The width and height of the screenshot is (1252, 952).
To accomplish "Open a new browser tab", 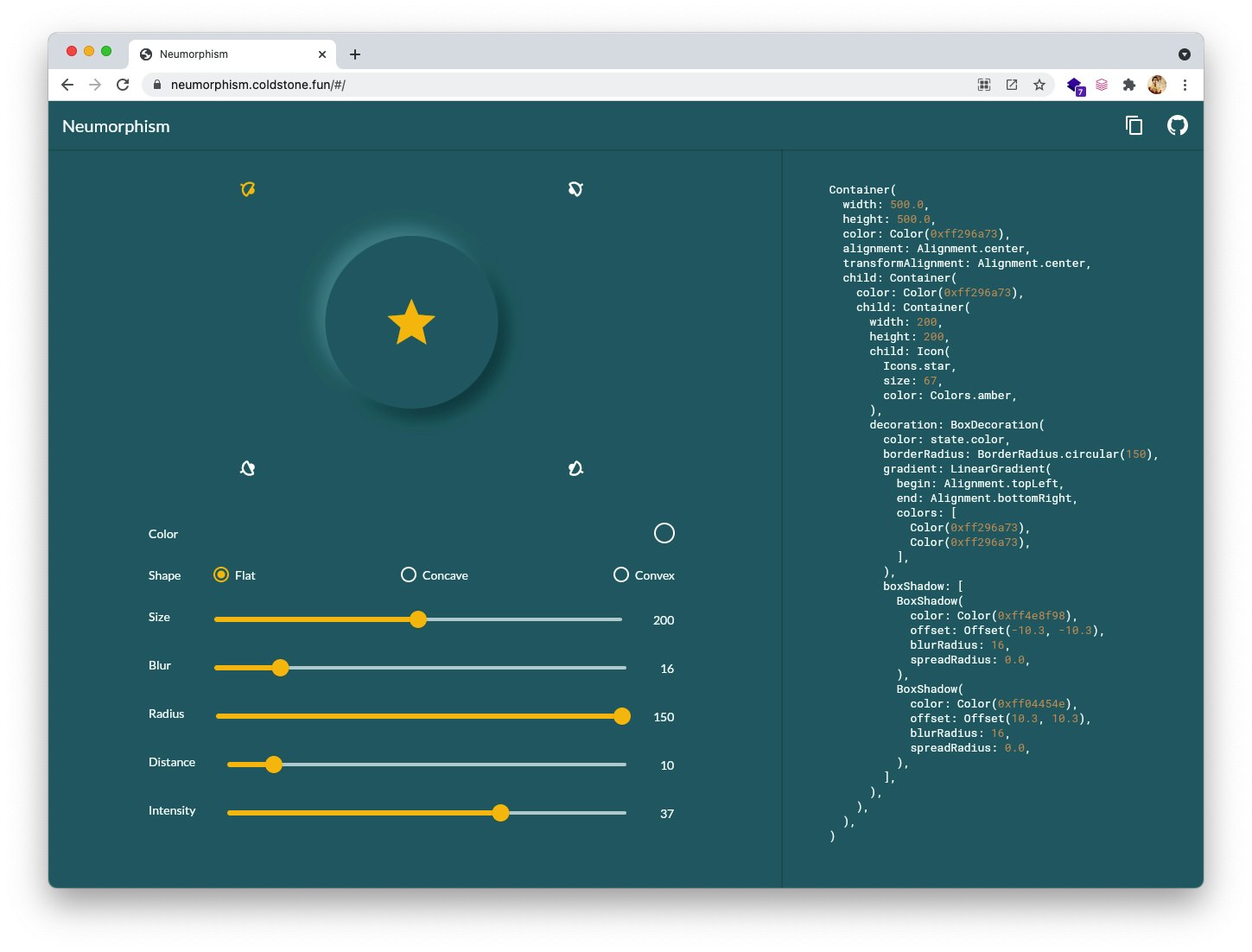I will (x=354, y=54).
